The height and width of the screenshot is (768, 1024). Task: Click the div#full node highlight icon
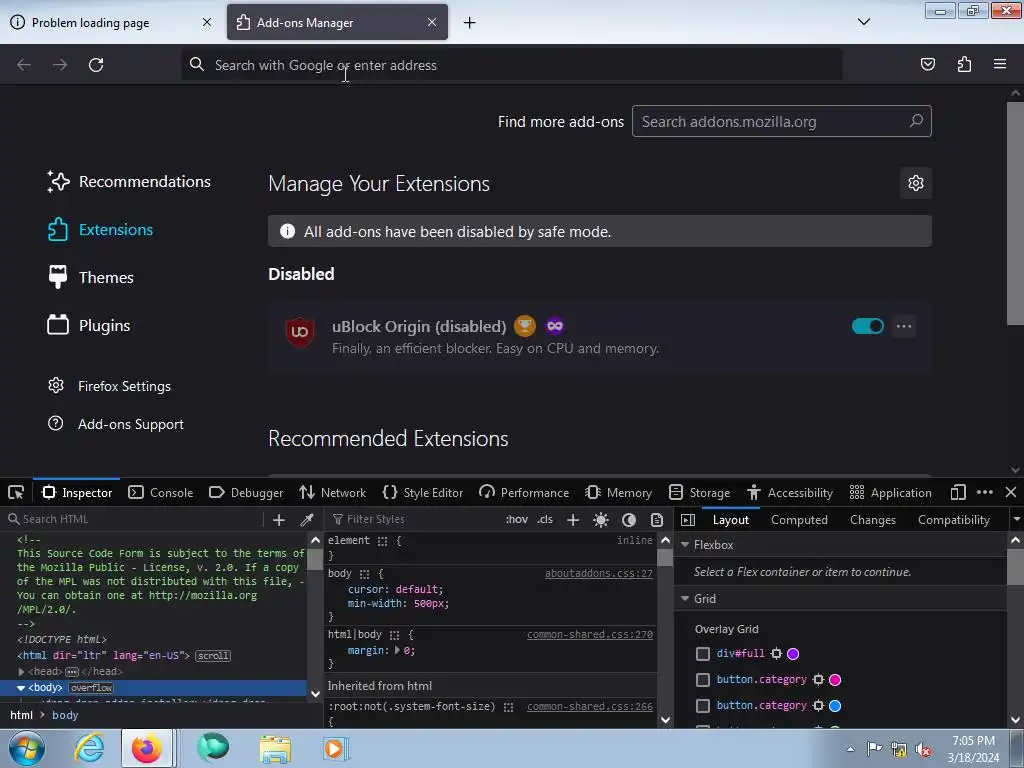(776, 654)
